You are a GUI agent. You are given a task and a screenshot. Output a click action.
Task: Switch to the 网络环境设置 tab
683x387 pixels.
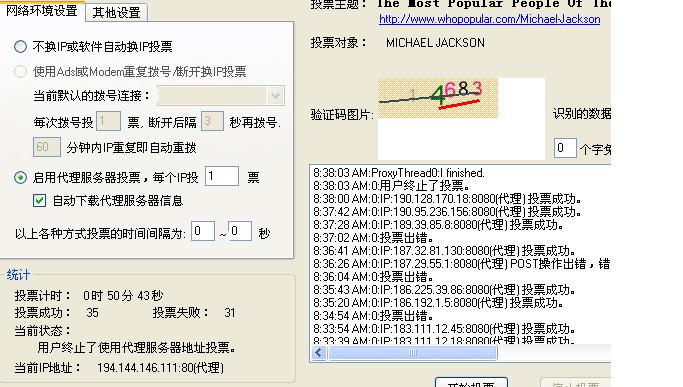pos(42,10)
